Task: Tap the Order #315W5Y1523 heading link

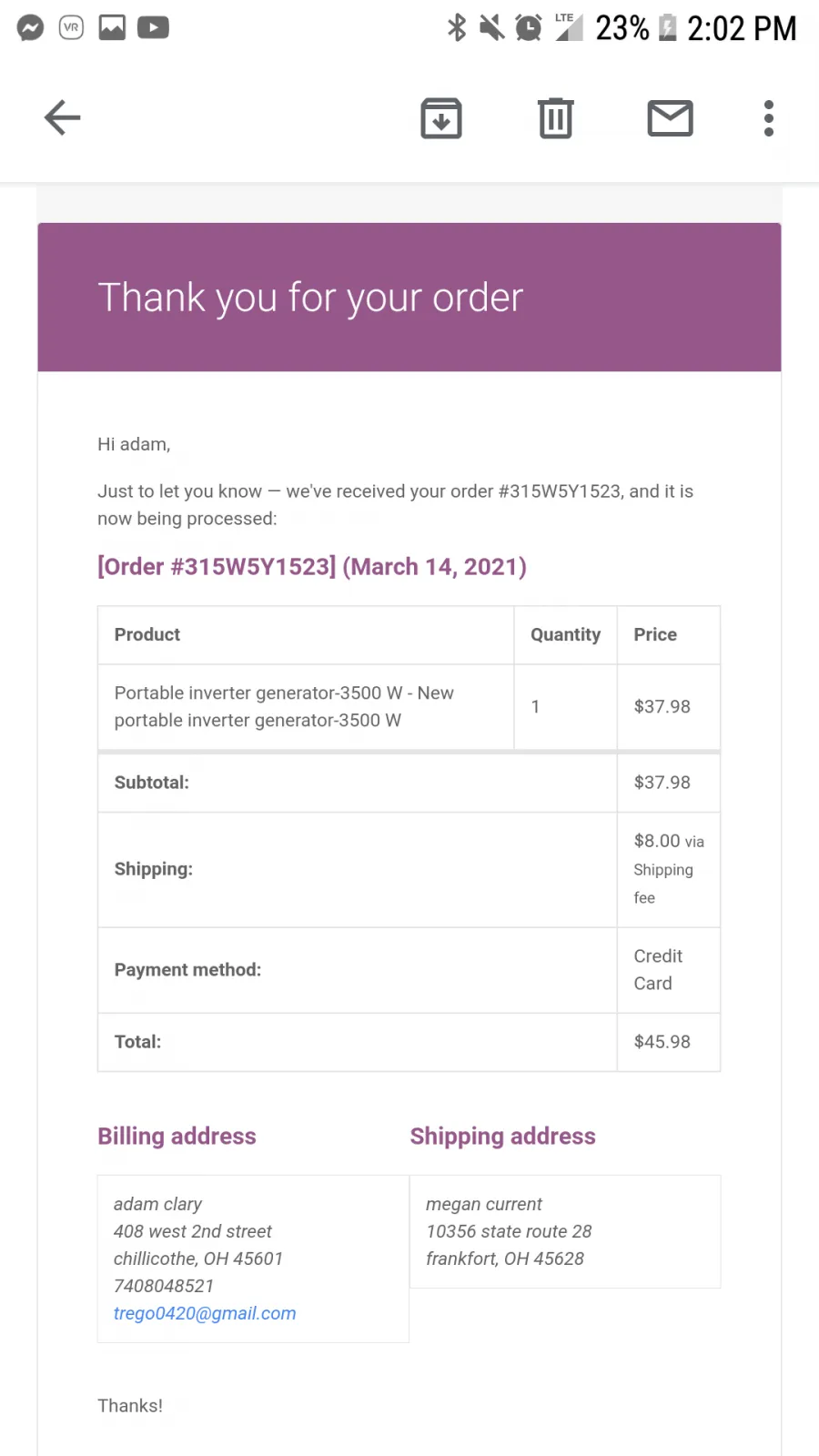Action: [x=312, y=566]
